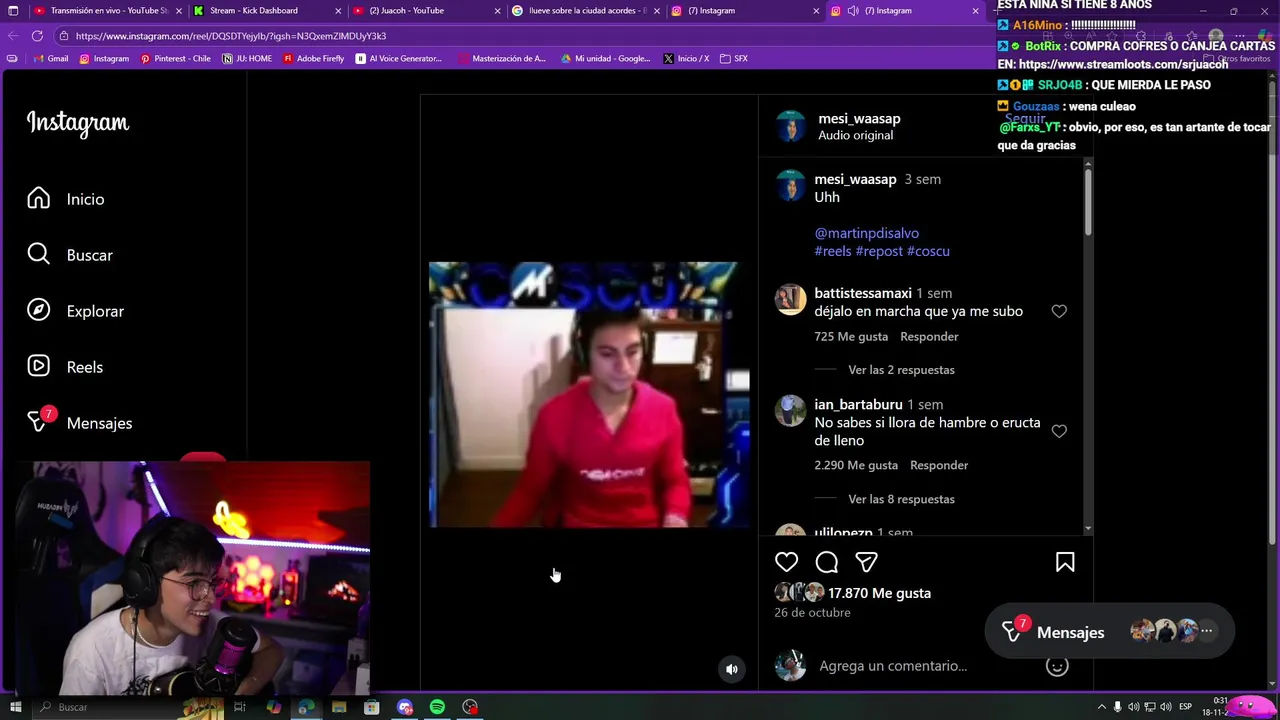Open @martinpdisalvo mention link
1280x720 pixels.
tap(866, 233)
